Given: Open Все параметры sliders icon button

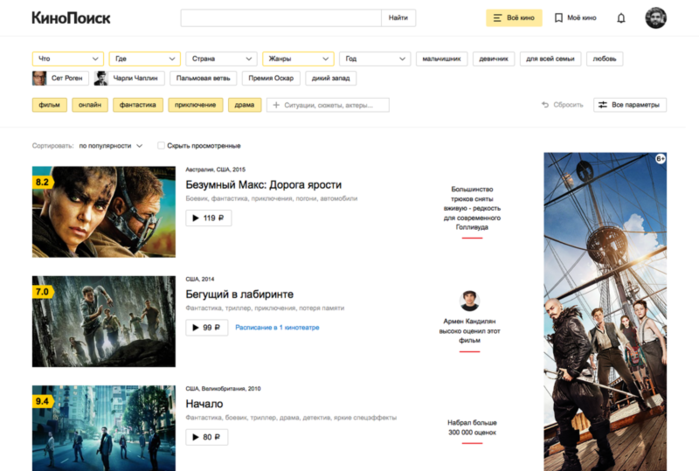Looking at the screenshot, I should tap(629, 105).
